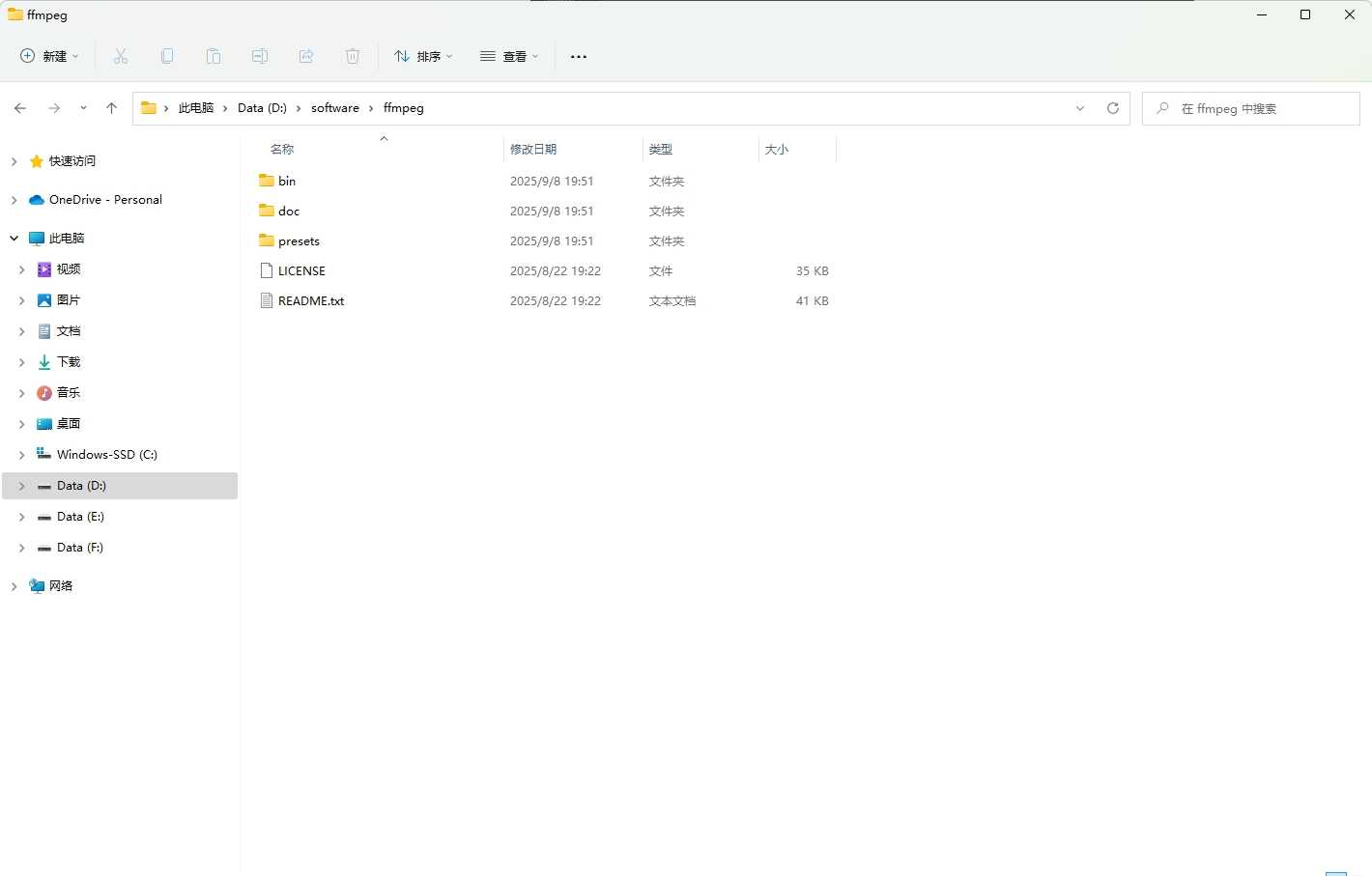Select the README.txt file

click(311, 301)
